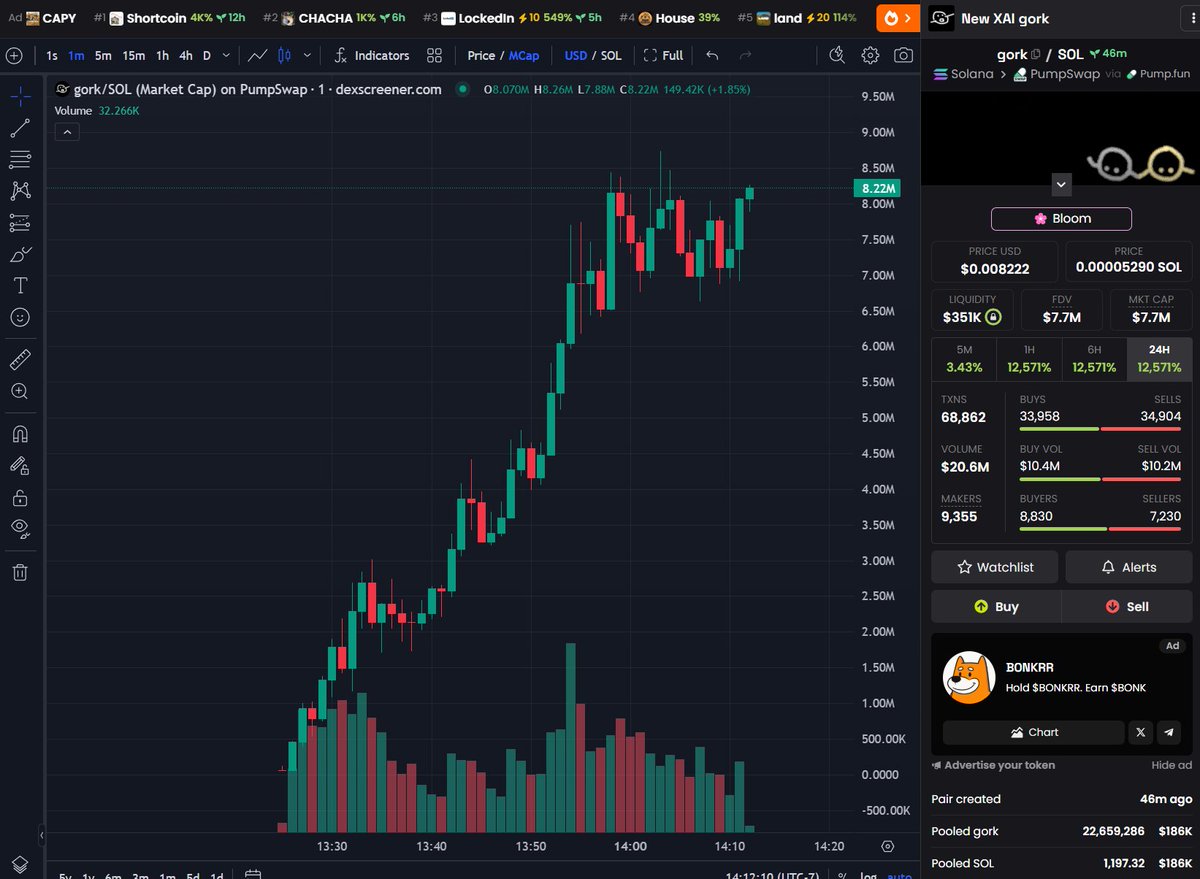The height and width of the screenshot is (879, 1200).
Task: Open the long position forecasting tool
Action: tap(20, 222)
